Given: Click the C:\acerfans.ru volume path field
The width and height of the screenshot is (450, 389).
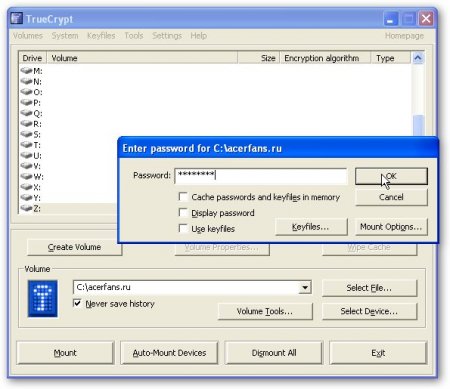Looking at the screenshot, I should (186, 287).
